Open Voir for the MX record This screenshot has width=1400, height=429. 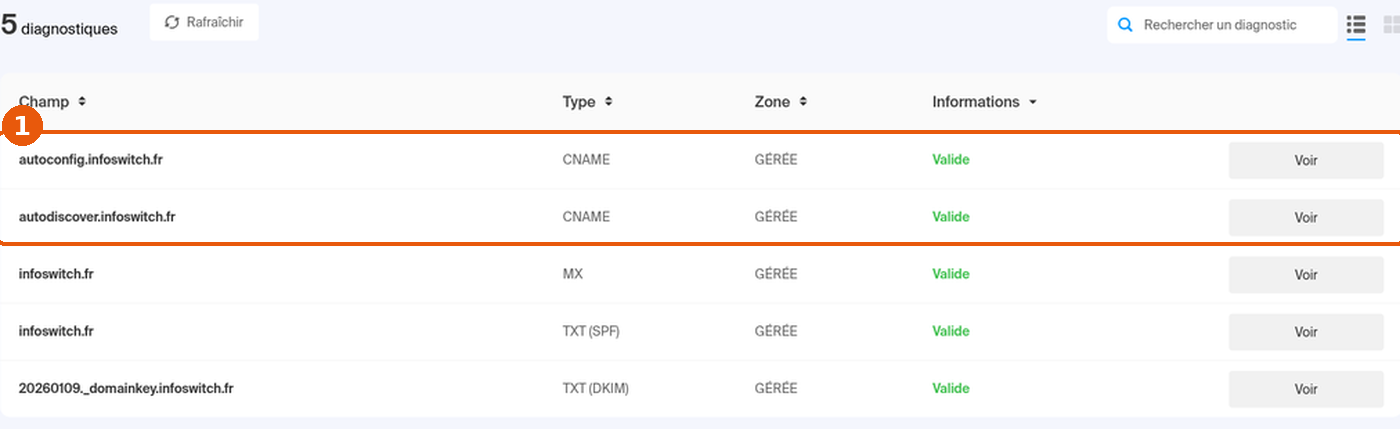click(x=1306, y=274)
